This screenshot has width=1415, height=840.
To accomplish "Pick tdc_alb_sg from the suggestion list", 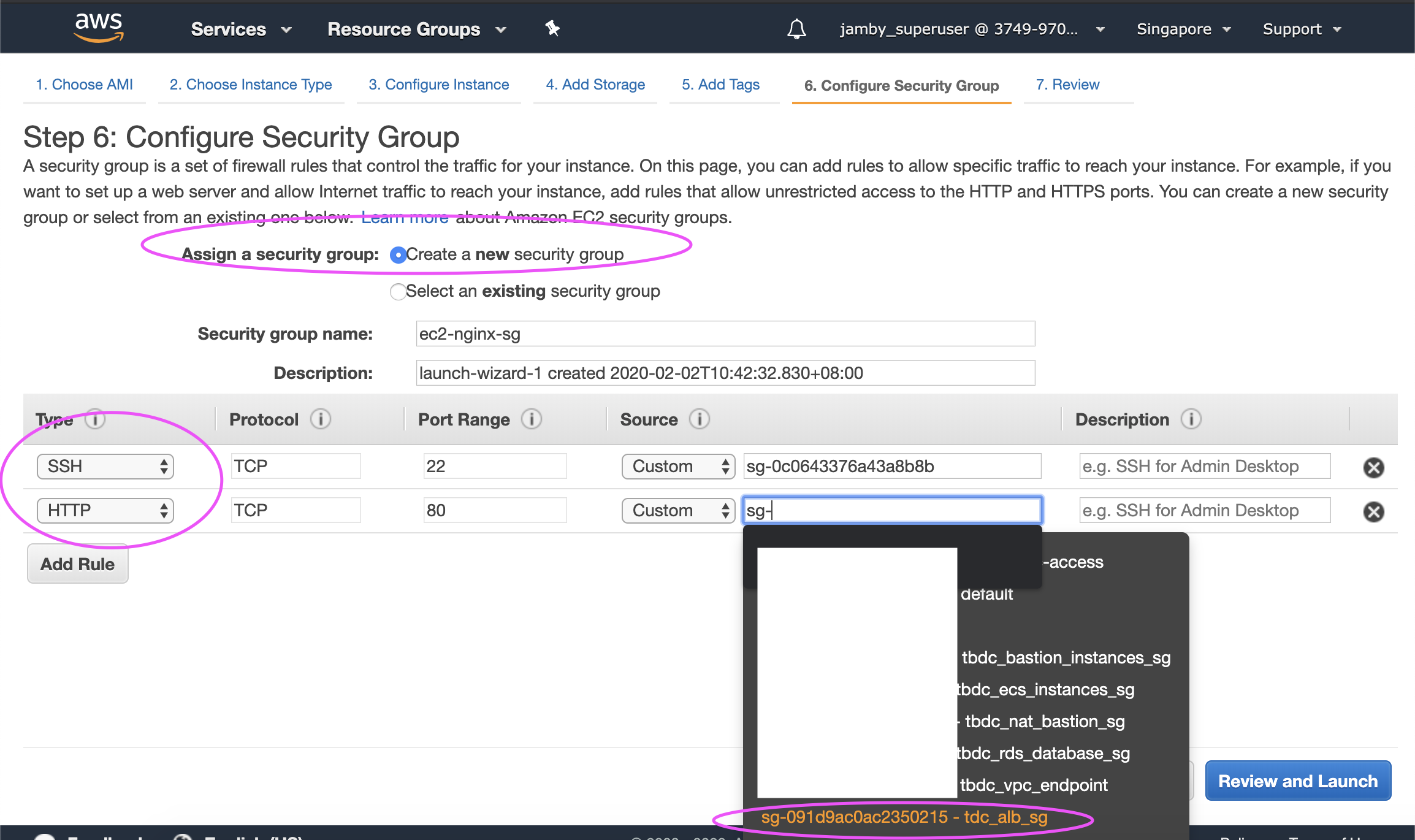I will (x=904, y=817).
